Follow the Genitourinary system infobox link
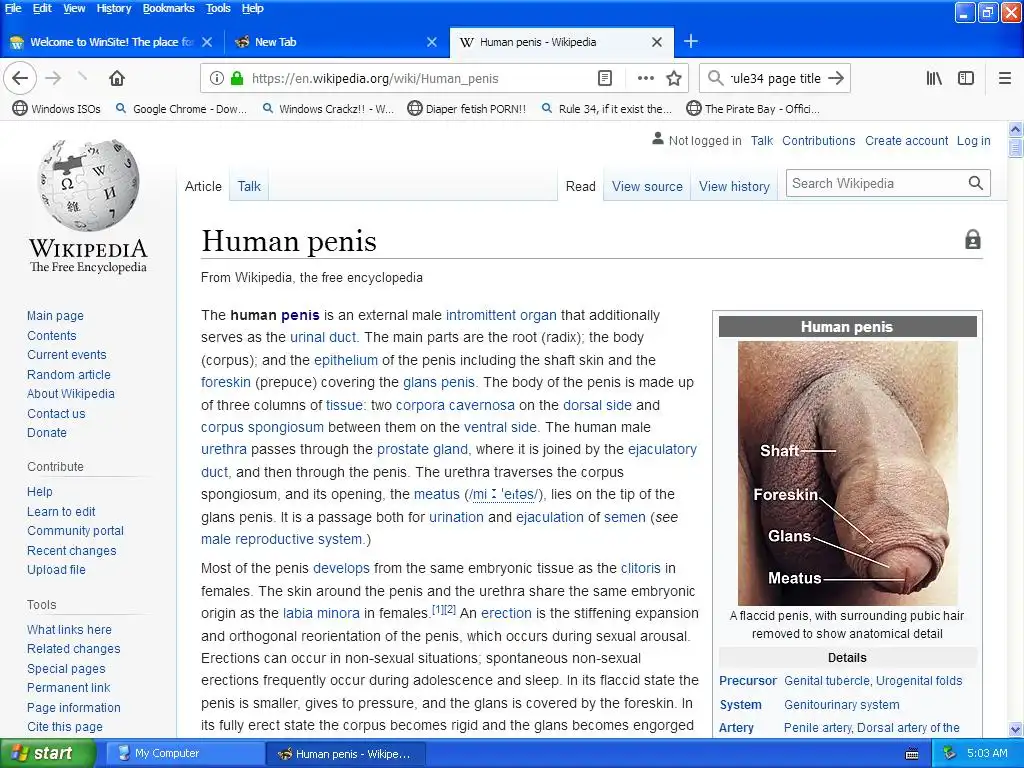 coord(842,705)
